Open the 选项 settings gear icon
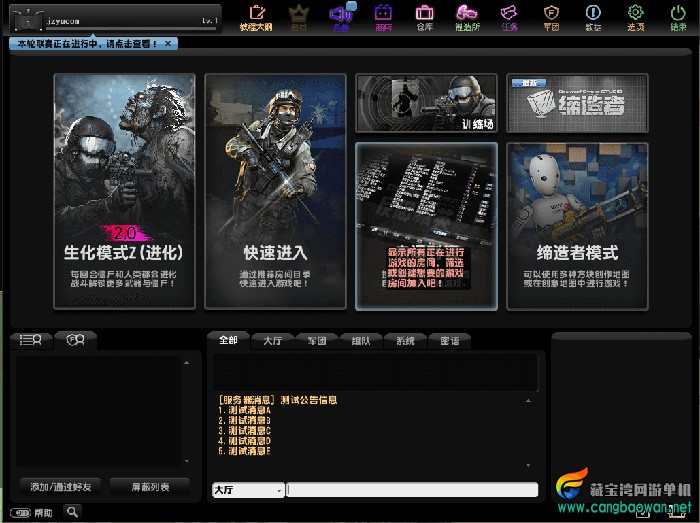 pos(635,17)
